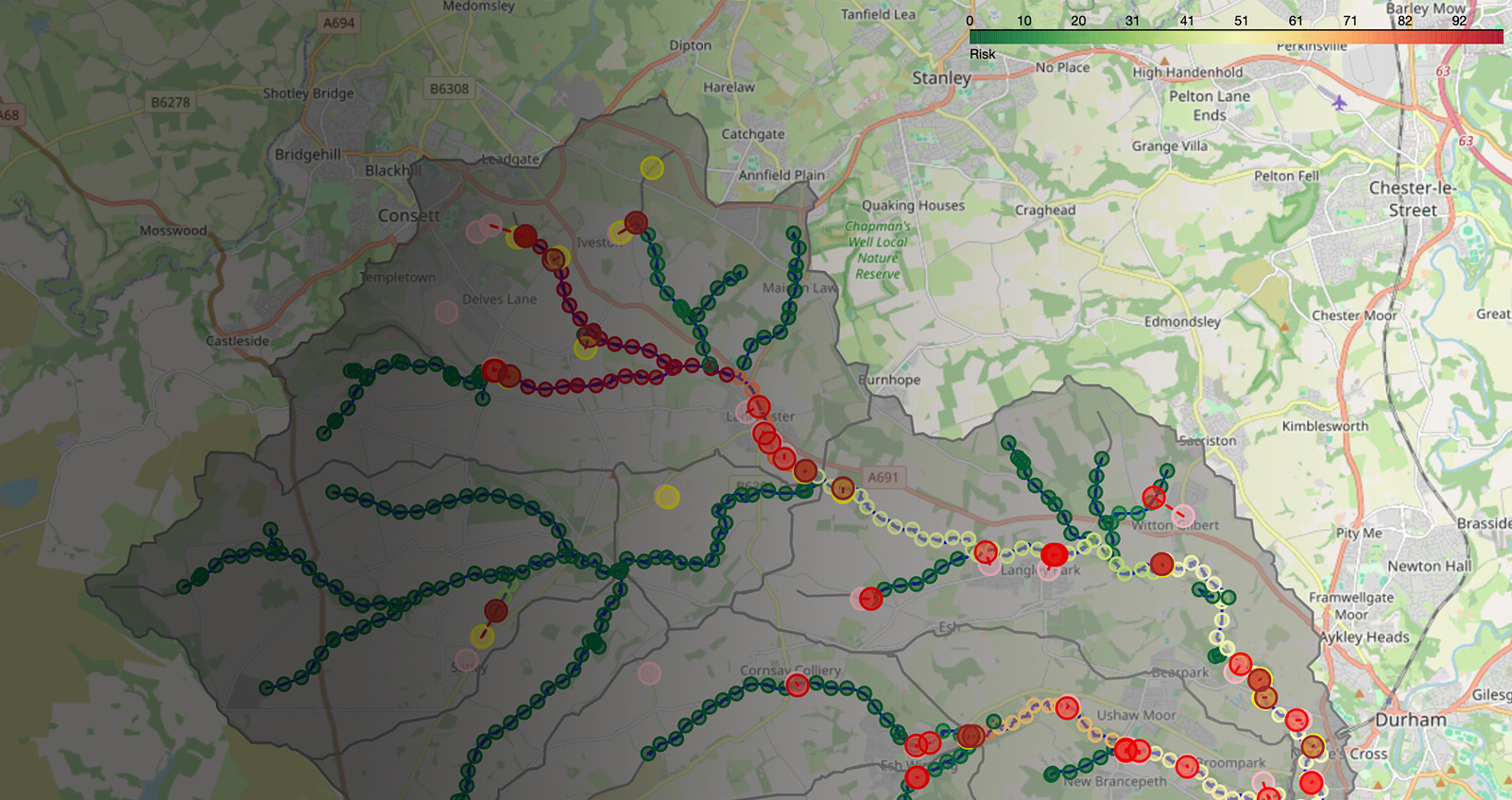Click the Chapman's Well Local Nature Reserve label
Screen dimensions: 1512x800
point(877,250)
